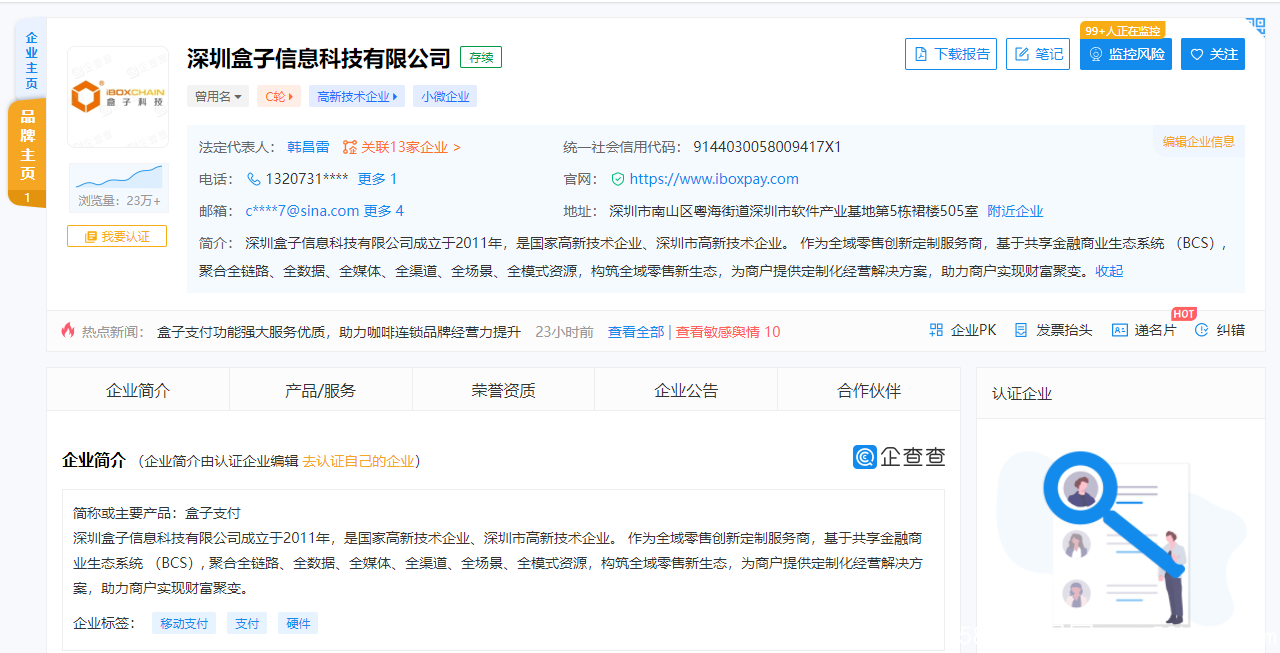This screenshot has width=1280, height=653.
Task: Switch to the 企业简介 tab
Action: click(138, 390)
